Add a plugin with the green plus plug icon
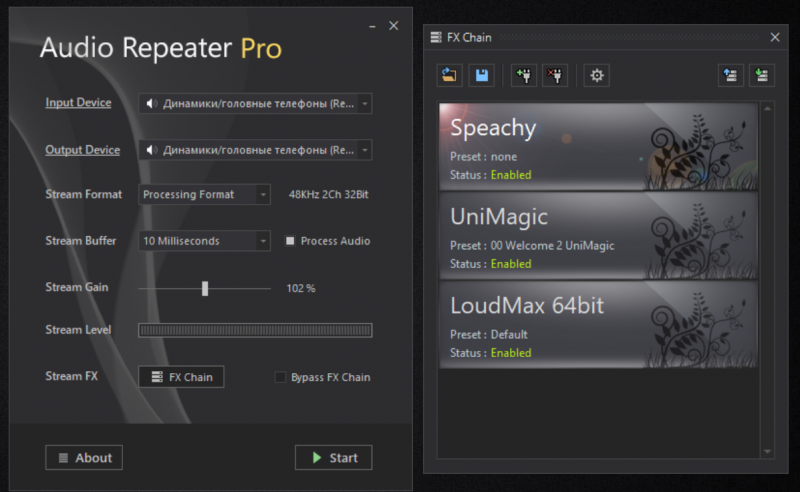The width and height of the screenshot is (800, 492). pos(523,76)
